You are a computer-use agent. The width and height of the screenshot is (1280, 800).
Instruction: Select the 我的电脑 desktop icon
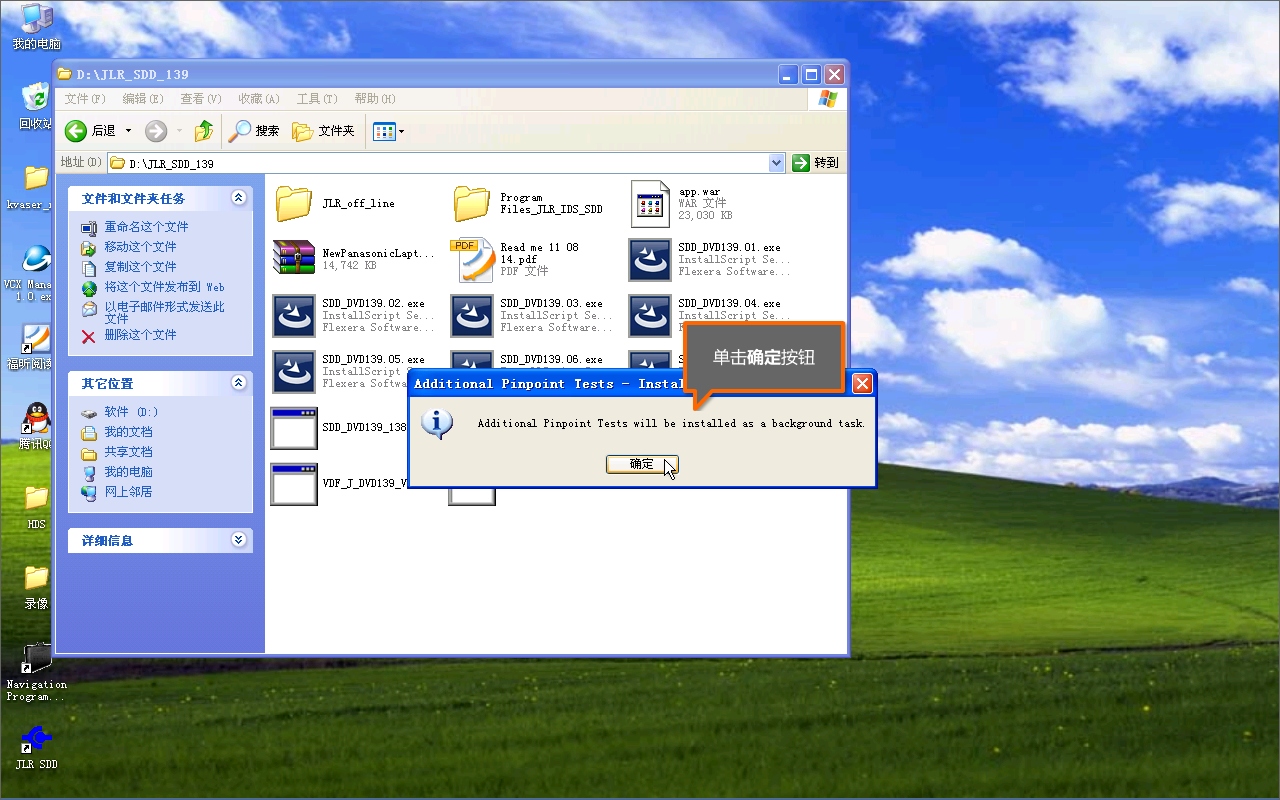tap(36, 20)
